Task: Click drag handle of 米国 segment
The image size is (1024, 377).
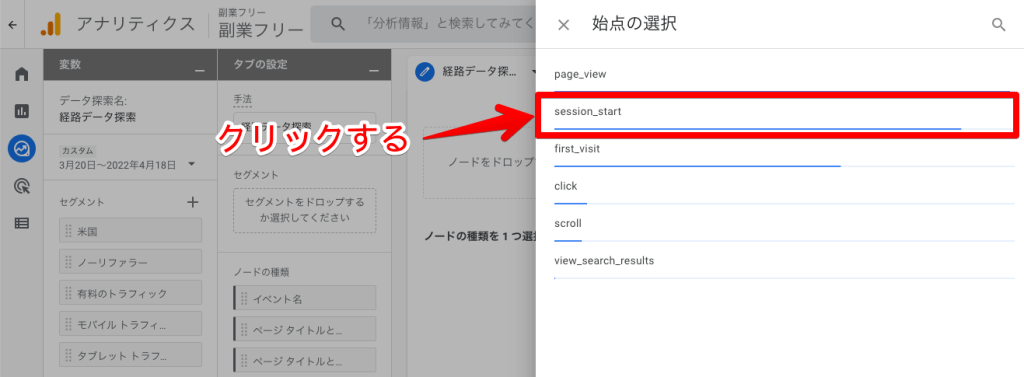Action: tap(69, 231)
